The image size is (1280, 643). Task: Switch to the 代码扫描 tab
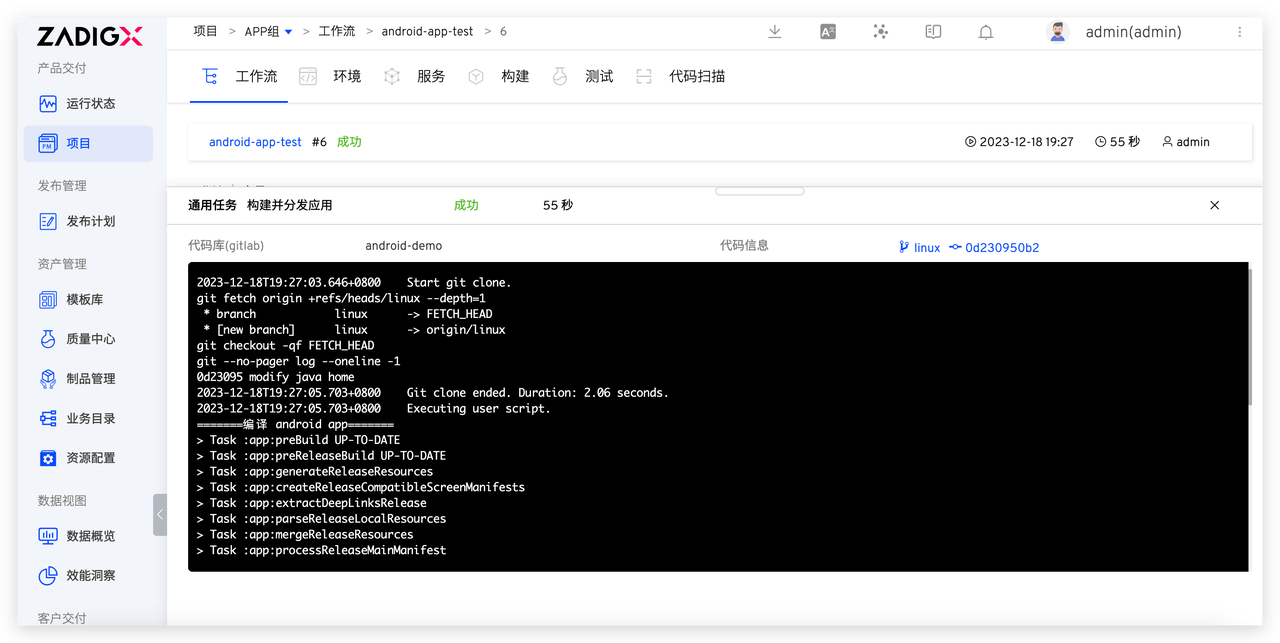pyautogui.click(x=696, y=77)
